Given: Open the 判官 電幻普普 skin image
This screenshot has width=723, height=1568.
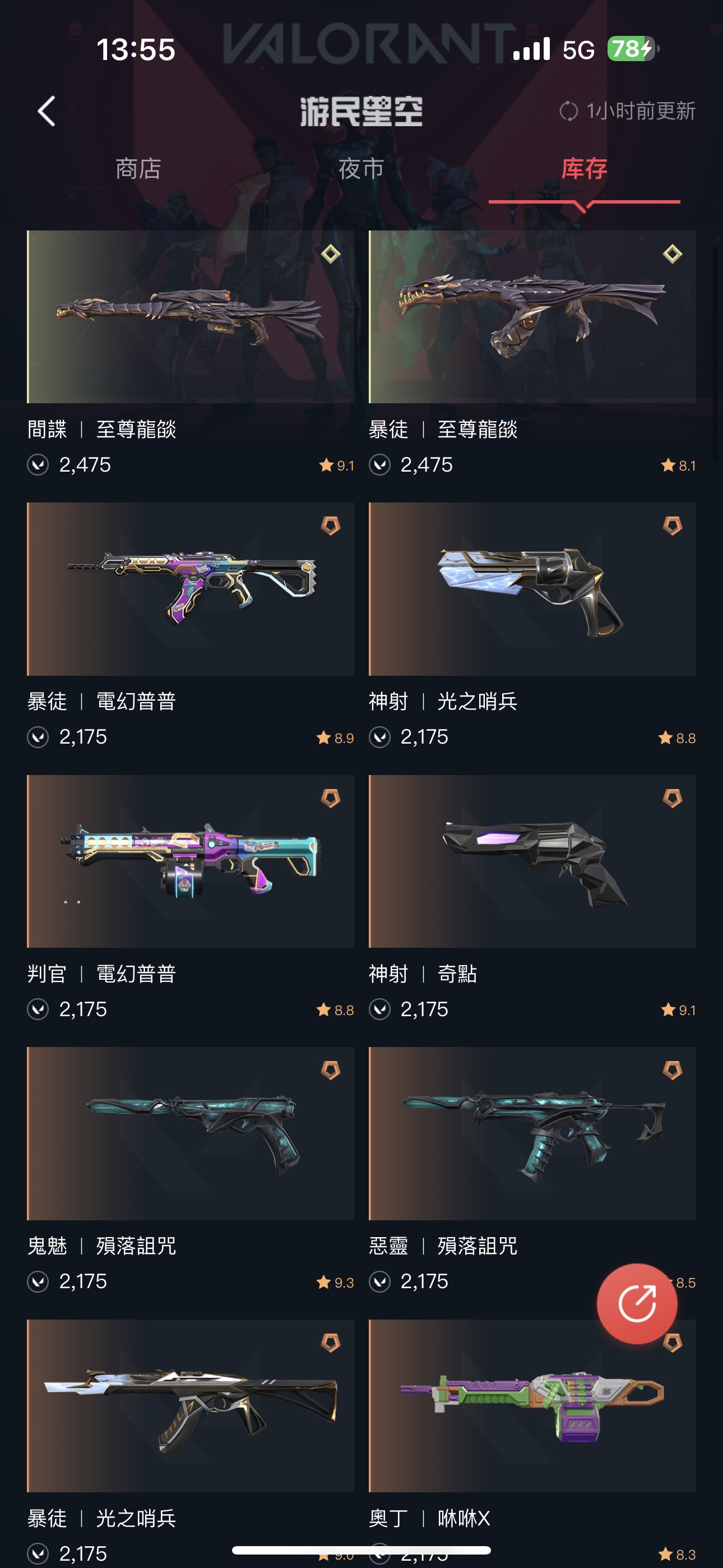Looking at the screenshot, I should coord(191,861).
